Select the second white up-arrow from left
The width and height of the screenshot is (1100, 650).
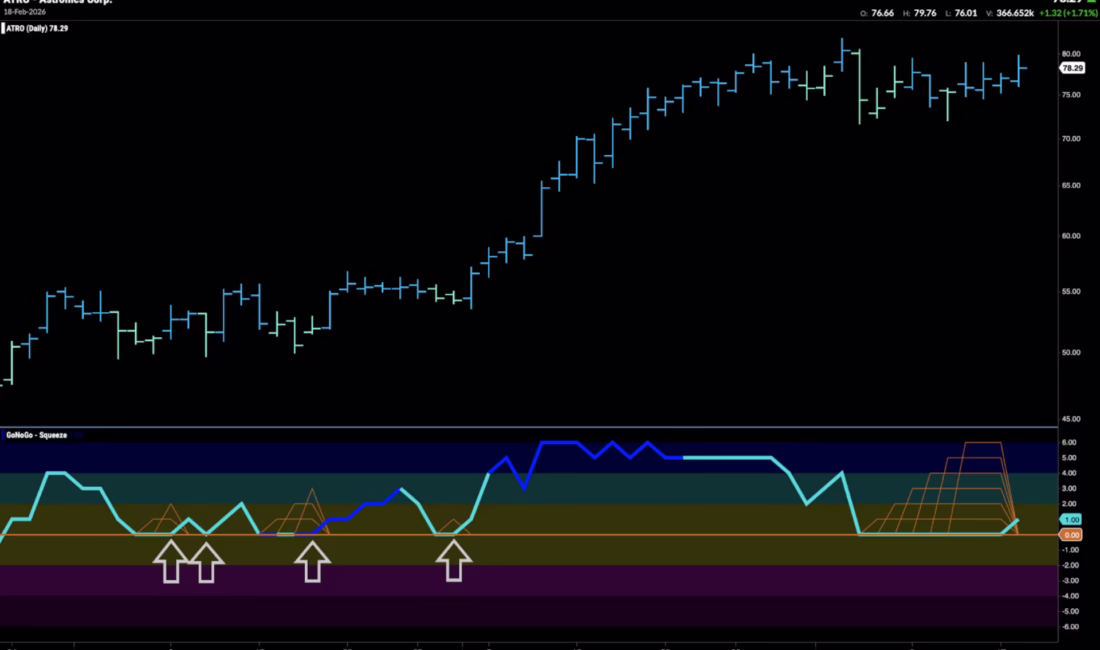pyautogui.click(x=206, y=561)
